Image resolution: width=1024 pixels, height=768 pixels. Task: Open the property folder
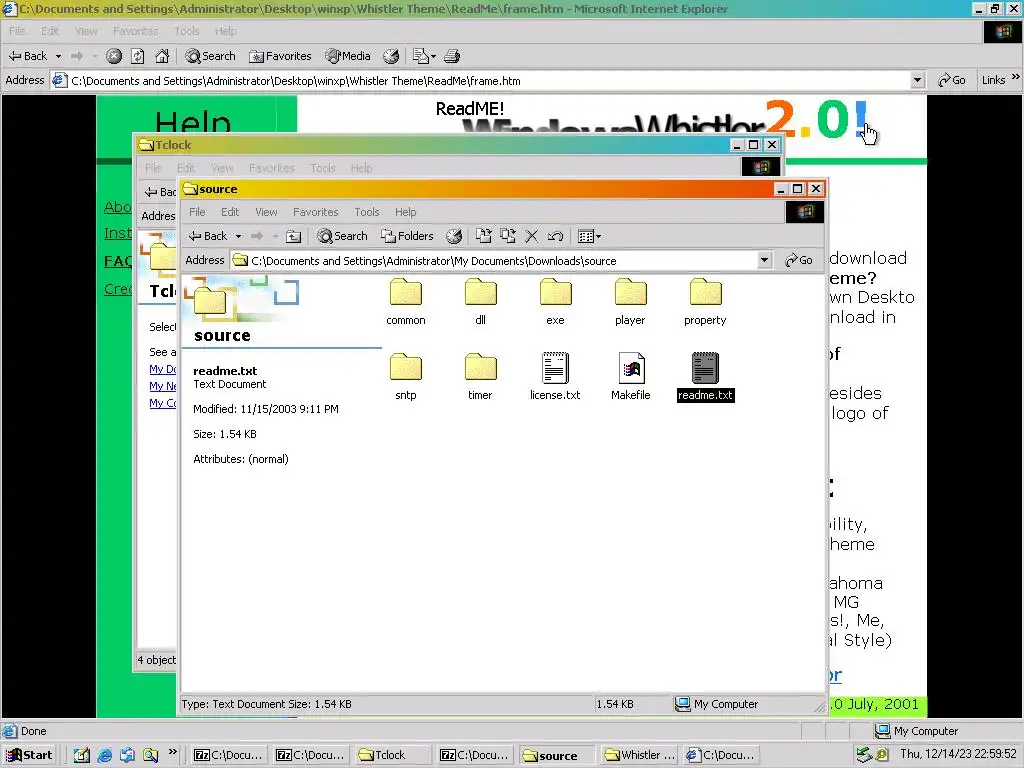point(705,301)
